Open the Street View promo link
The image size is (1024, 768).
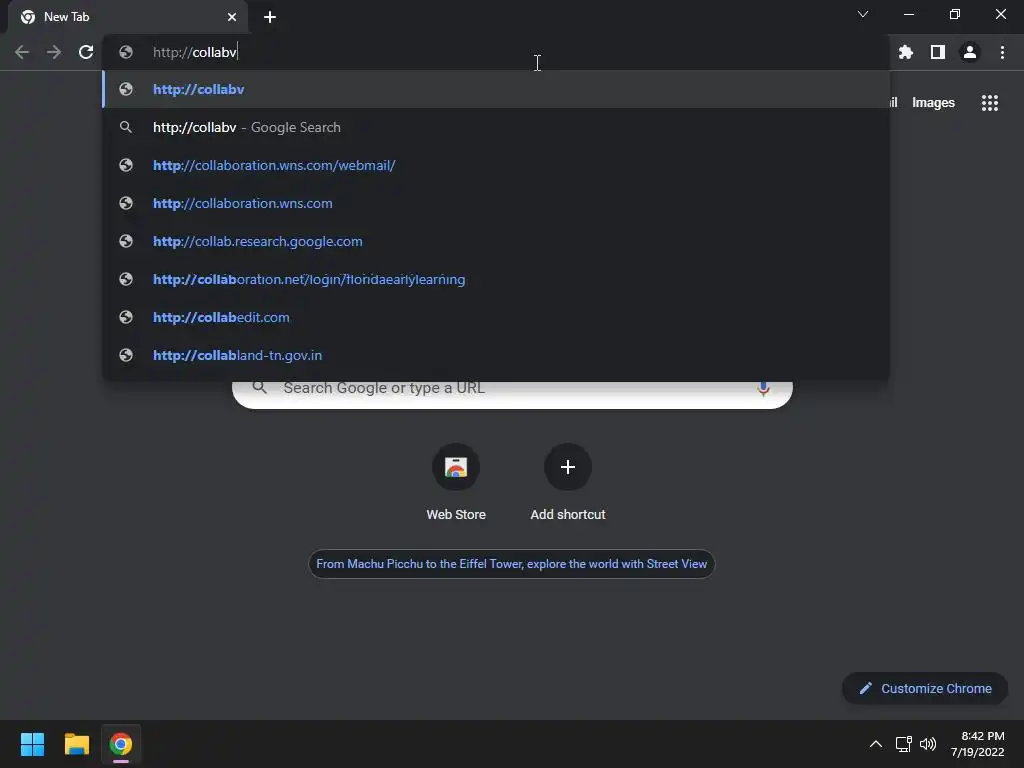[x=511, y=564]
